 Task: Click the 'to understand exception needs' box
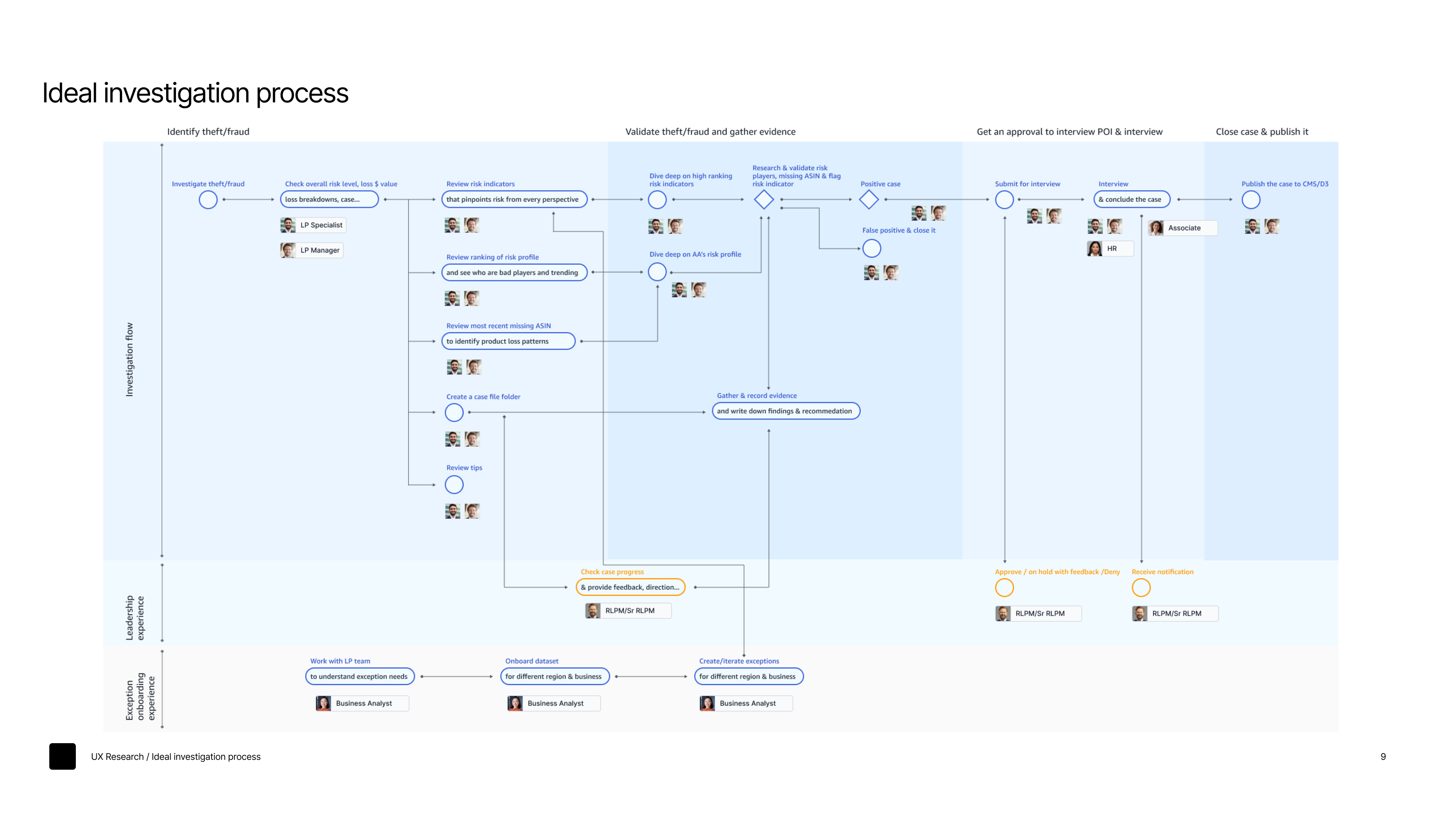click(359, 676)
